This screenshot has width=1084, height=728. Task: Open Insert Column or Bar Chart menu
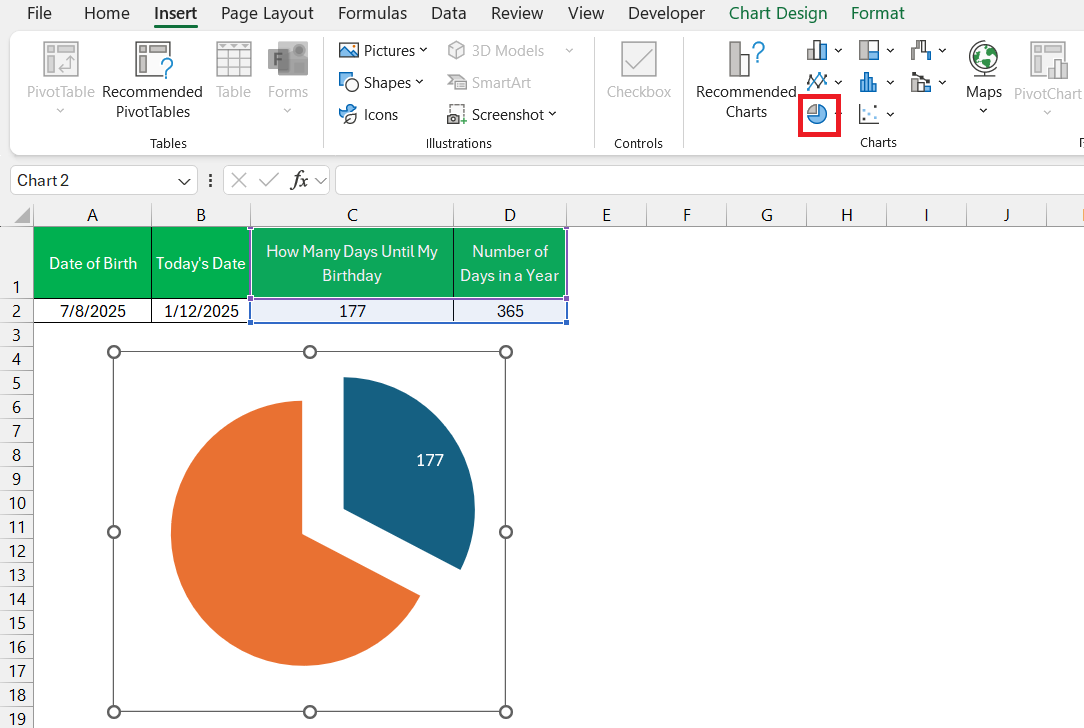(824, 50)
